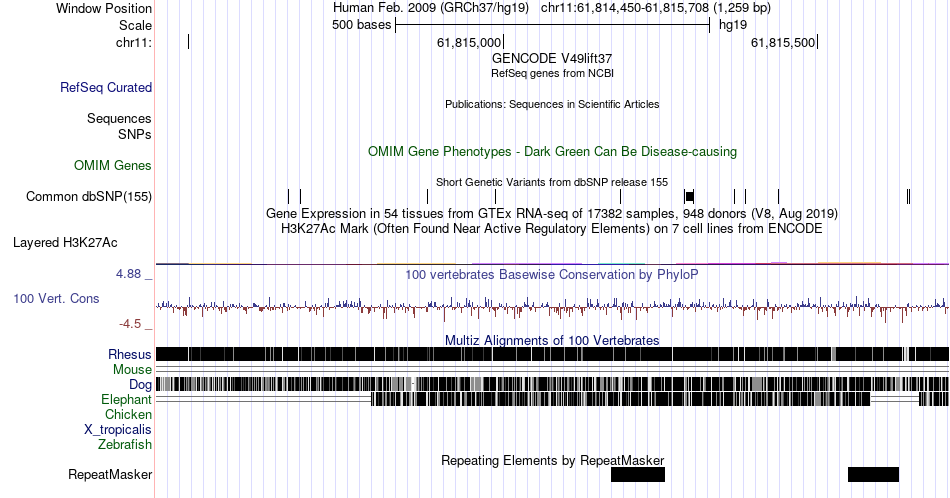Click the RepeatMasker track label
This screenshot has height=498, width=950.
click(x=110, y=474)
